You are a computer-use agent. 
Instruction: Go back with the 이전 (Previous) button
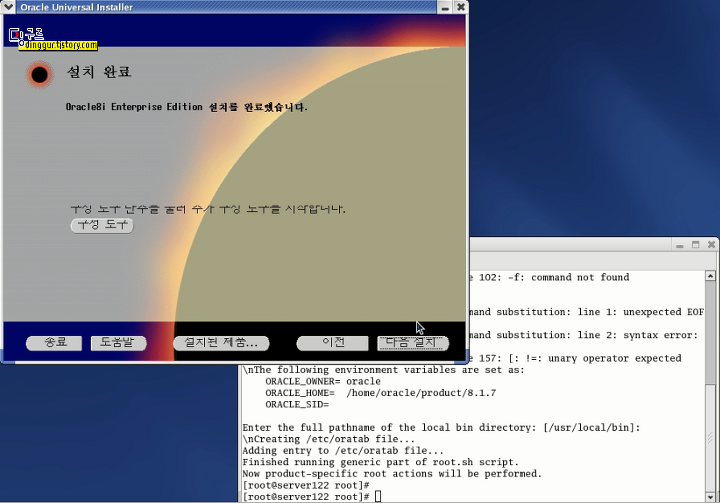332,343
